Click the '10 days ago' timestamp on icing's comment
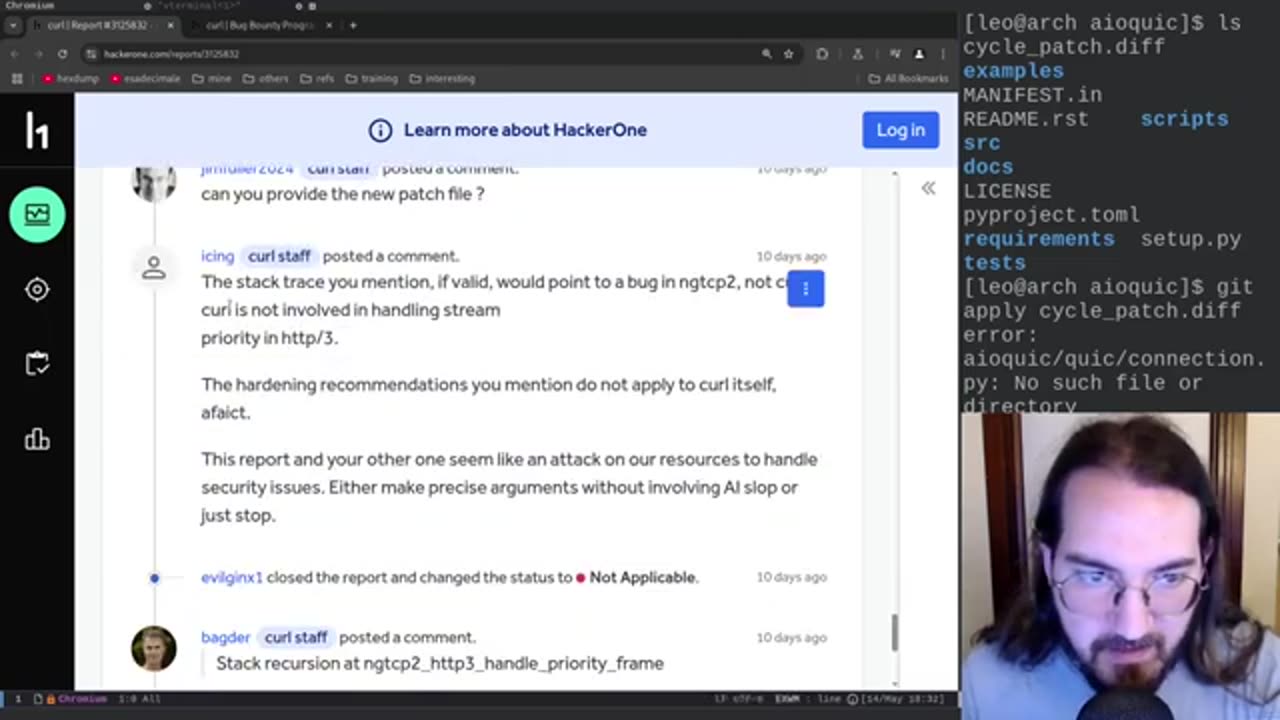Image resolution: width=1280 pixels, height=720 pixels. coord(791,256)
